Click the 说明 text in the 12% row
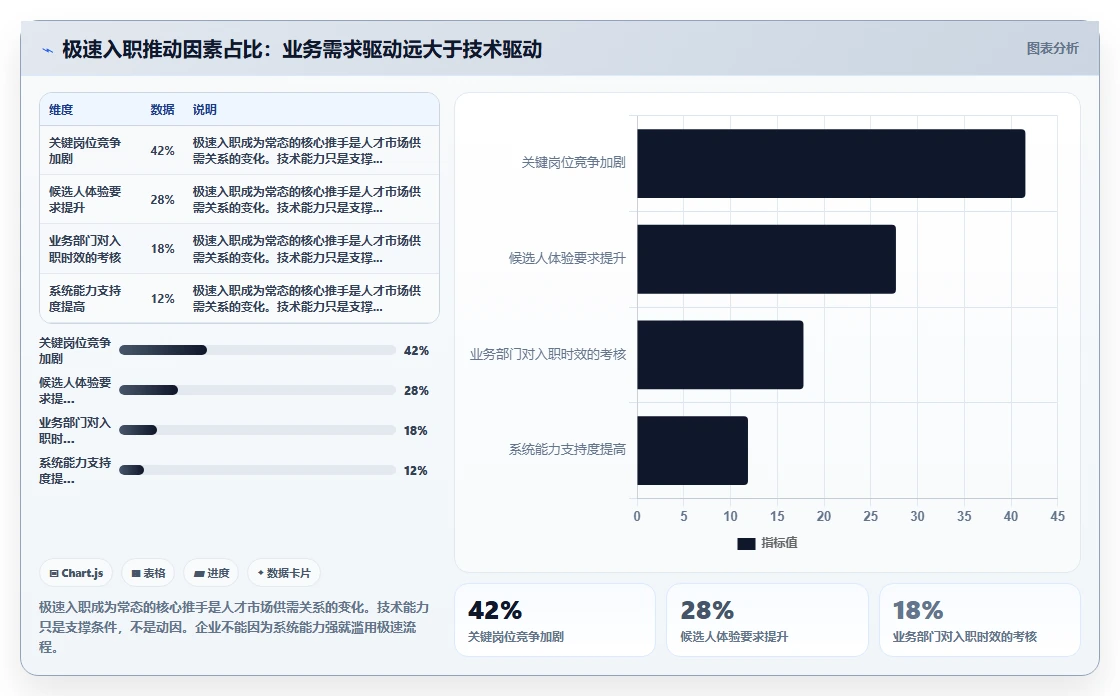 307,299
